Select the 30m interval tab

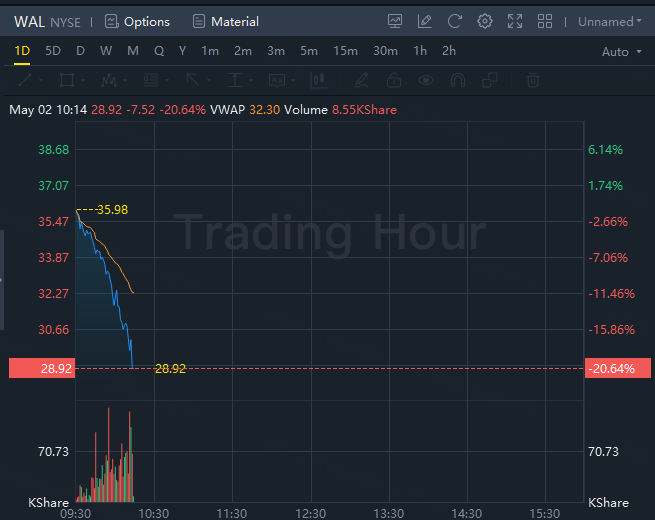click(x=385, y=51)
